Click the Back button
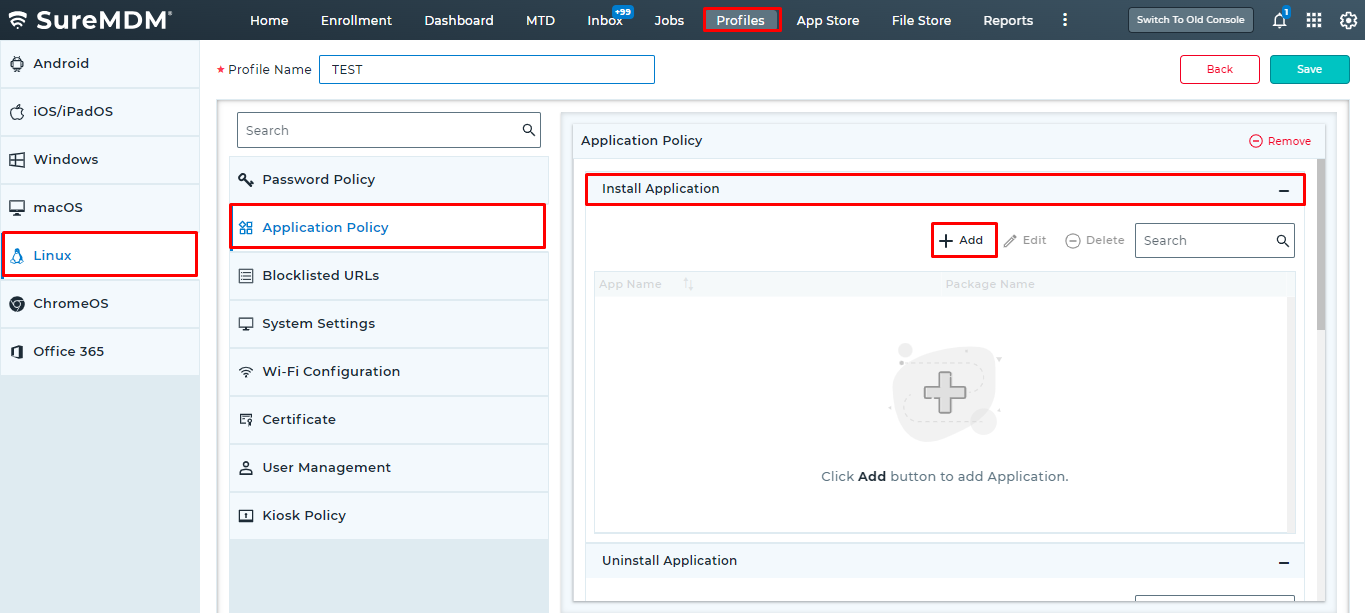The image size is (1365, 613). tap(1219, 69)
